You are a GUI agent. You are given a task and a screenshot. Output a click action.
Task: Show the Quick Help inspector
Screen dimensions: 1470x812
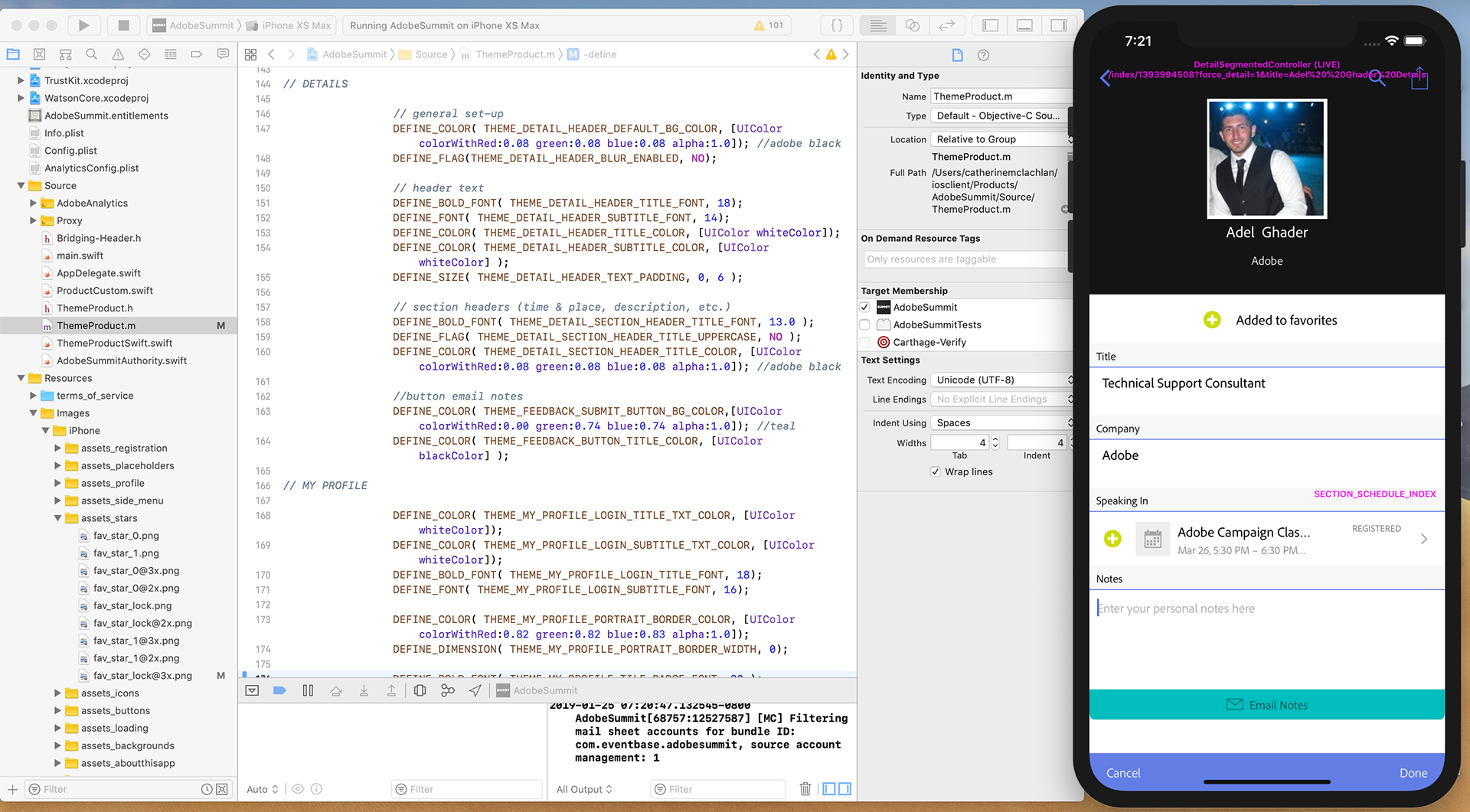[984, 55]
